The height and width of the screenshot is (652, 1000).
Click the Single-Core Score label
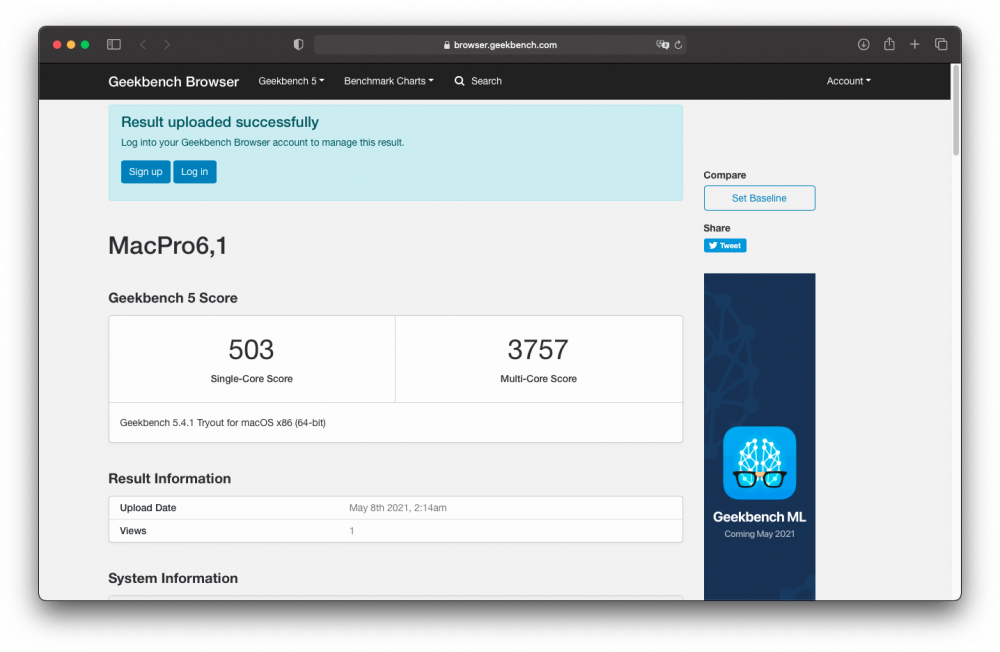(x=251, y=378)
